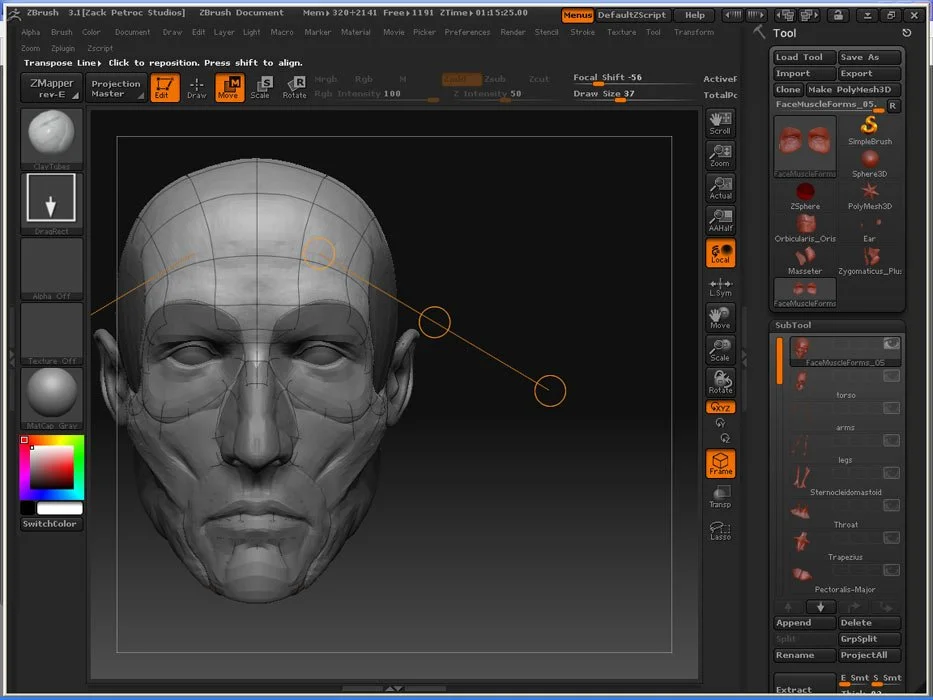
Task: Click the Actual size icon
Action: pyautogui.click(x=720, y=188)
